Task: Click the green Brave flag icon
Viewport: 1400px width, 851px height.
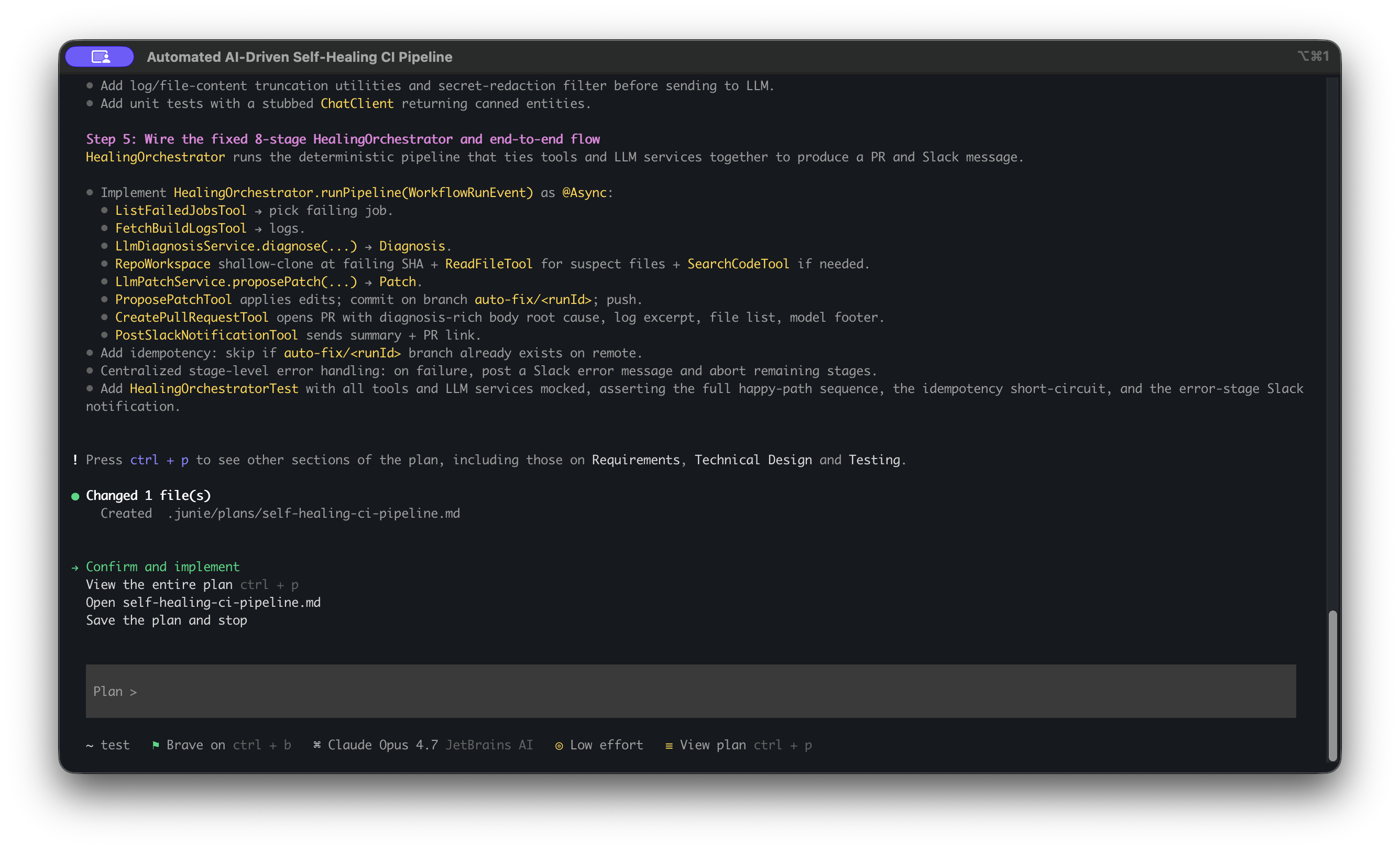Action: [156, 745]
